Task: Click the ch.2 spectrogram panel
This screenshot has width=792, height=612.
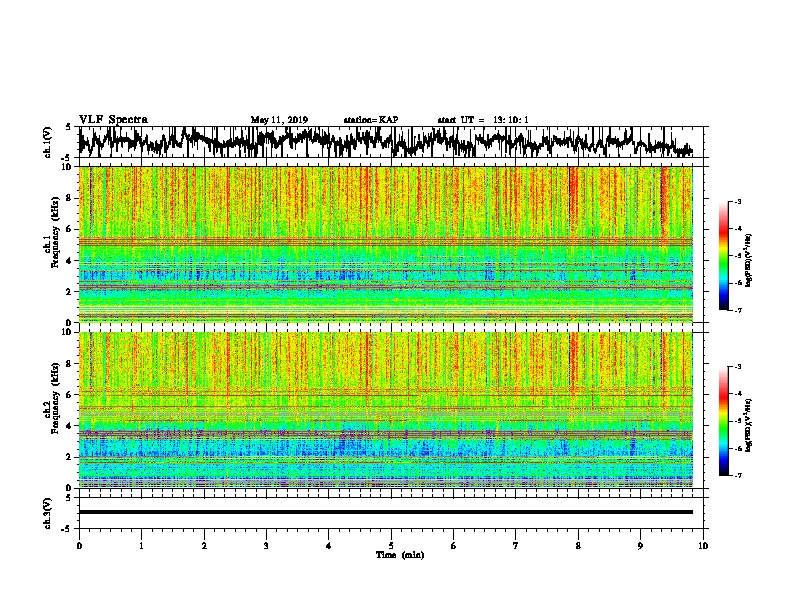Action: (x=385, y=410)
